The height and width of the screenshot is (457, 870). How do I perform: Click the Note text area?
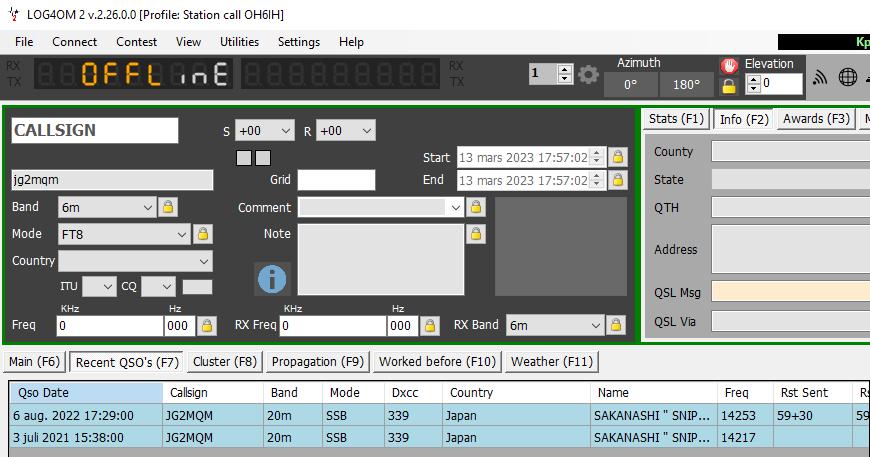tap(381, 260)
